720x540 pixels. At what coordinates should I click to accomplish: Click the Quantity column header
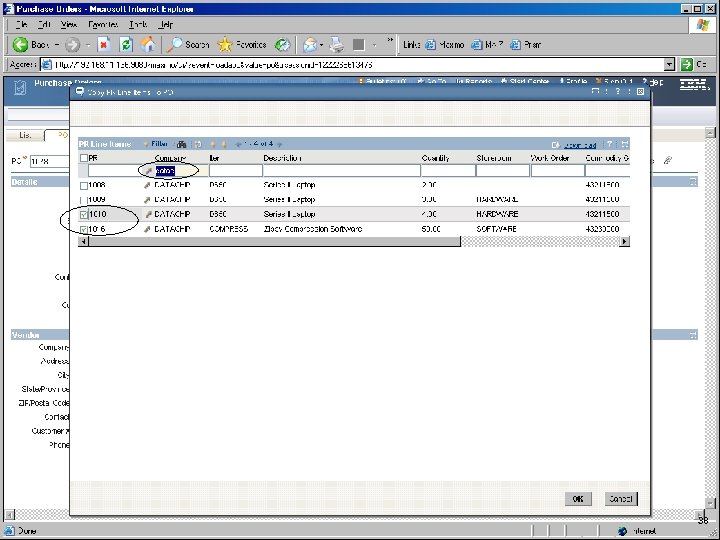pos(435,158)
